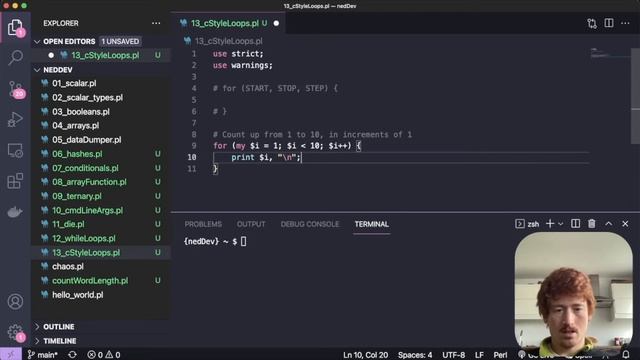
Task: Click the remote window indicator in status bar
Action: tap(11, 355)
